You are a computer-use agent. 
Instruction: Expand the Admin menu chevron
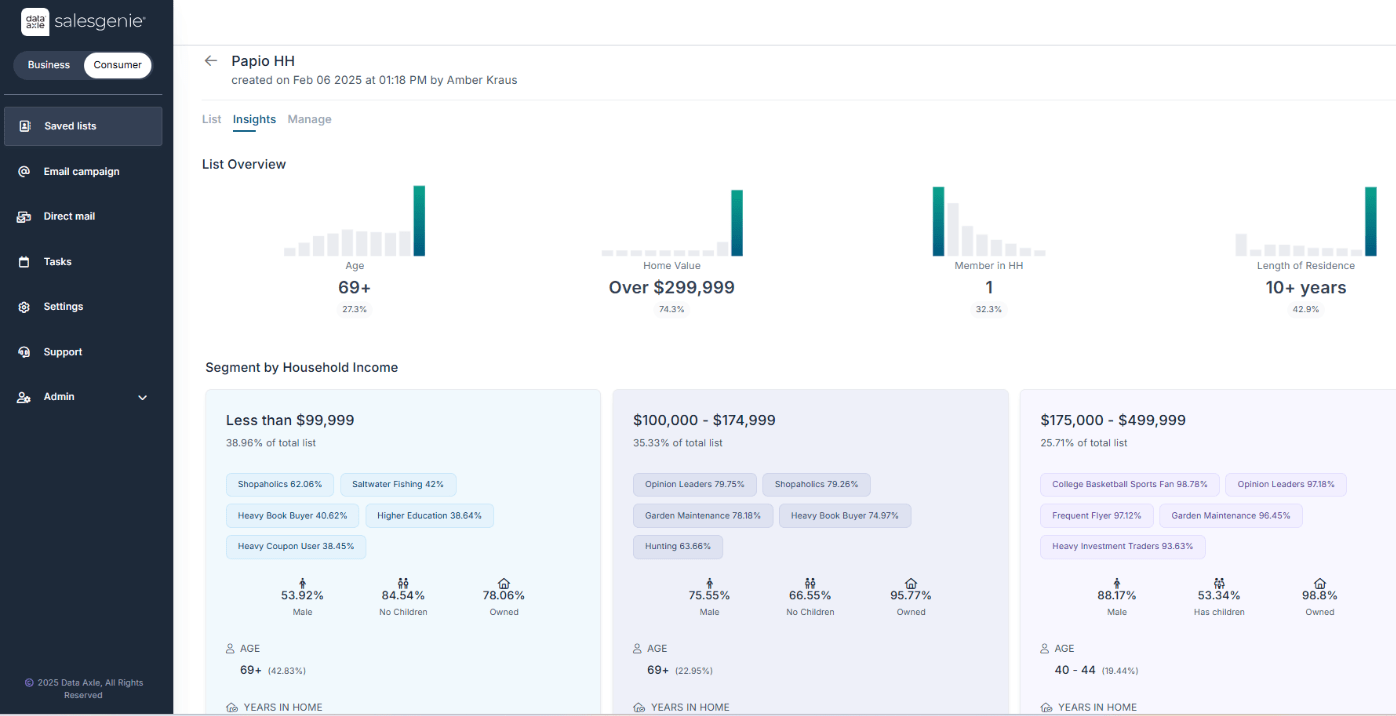pos(142,398)
